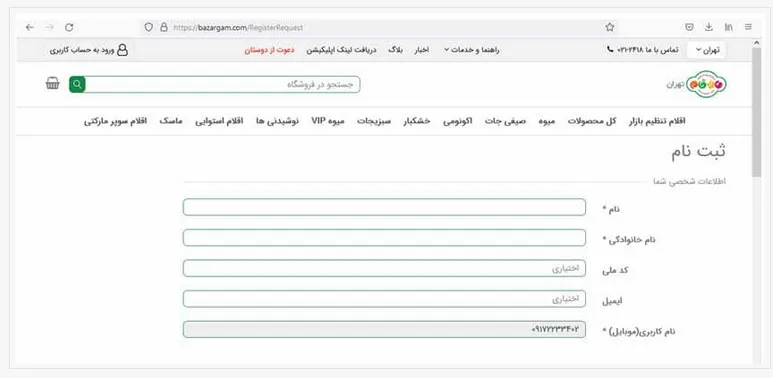Reload the page with the refresh icon

[x=69, y=28]
